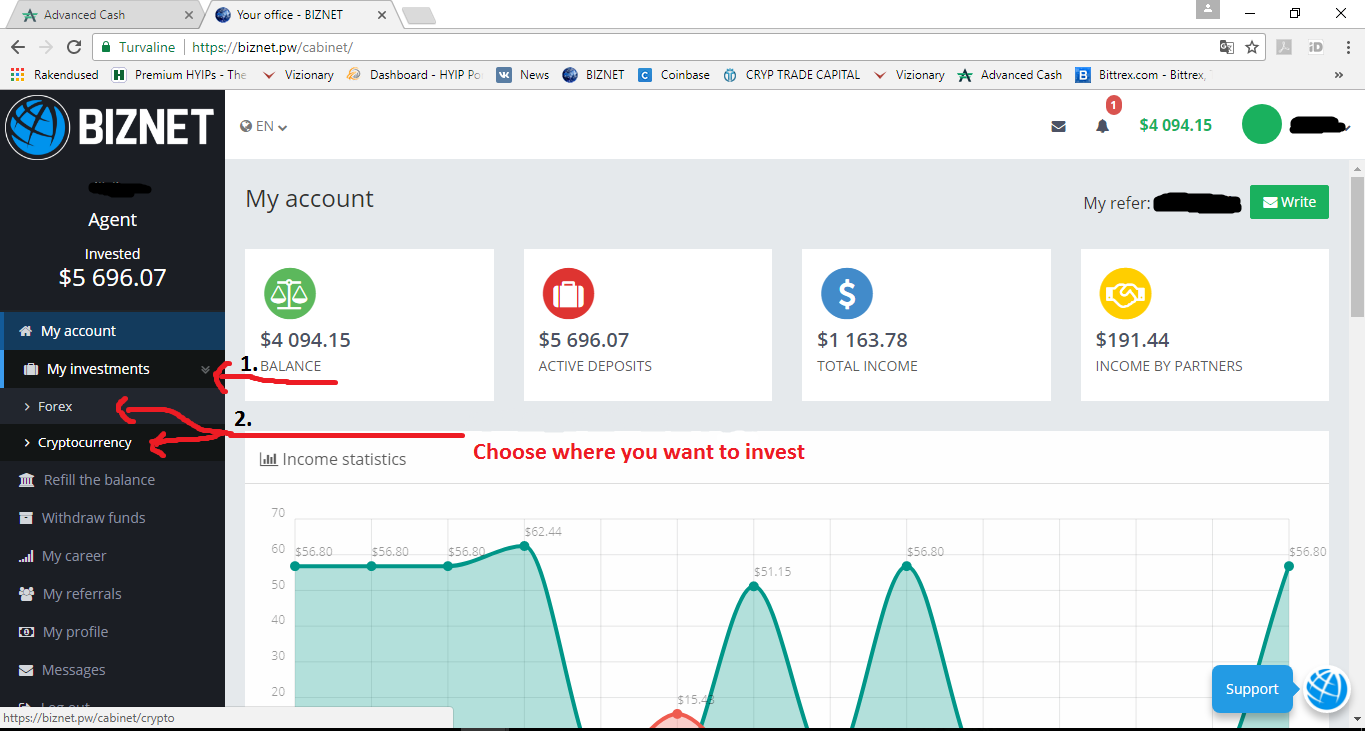Screen dimensions: 1365x731
Task: Open the Dashboard - HYIP bookmark
Action: pyautogui.click(x=414, y=75)
